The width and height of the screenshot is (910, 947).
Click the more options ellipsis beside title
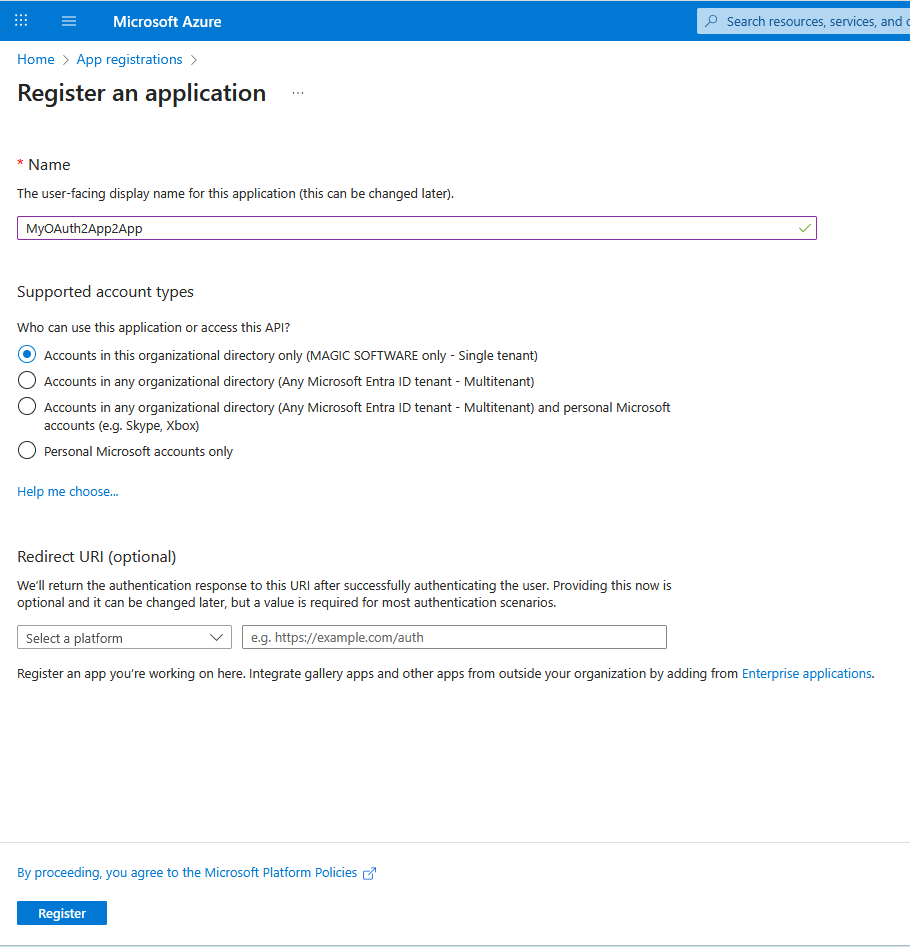(298, 93)
